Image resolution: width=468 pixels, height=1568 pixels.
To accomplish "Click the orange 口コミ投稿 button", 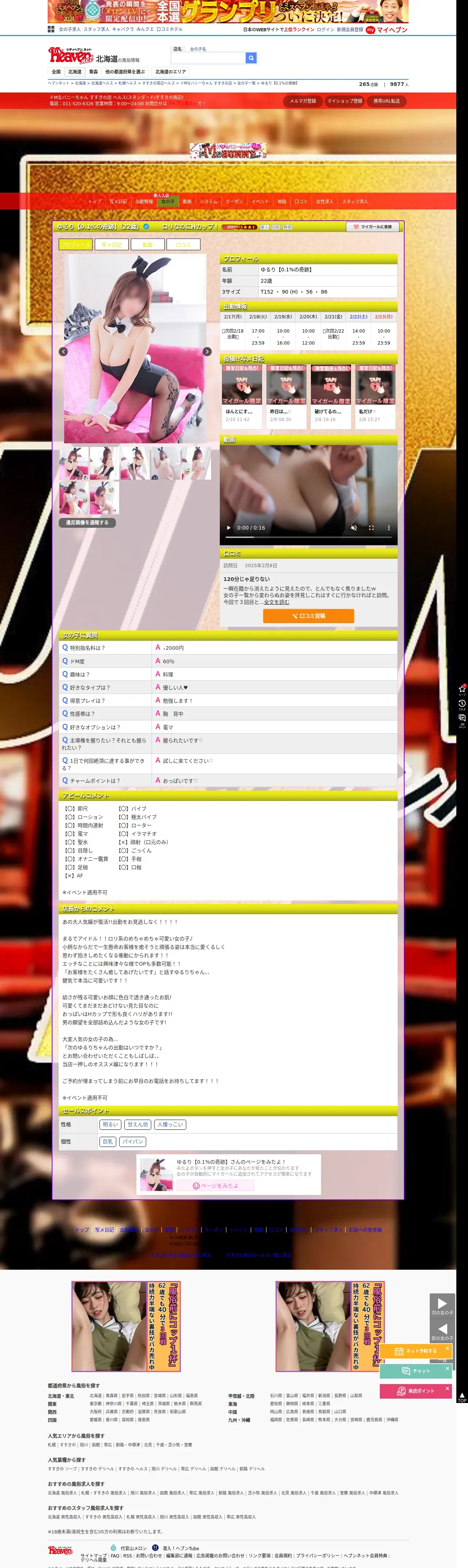I will point(308,616).
